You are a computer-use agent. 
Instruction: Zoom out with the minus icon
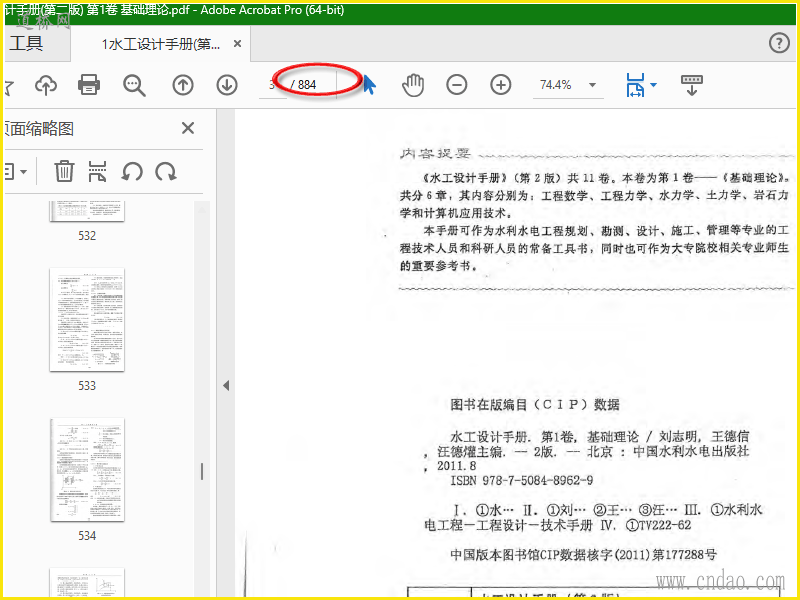tap(457, 85)
